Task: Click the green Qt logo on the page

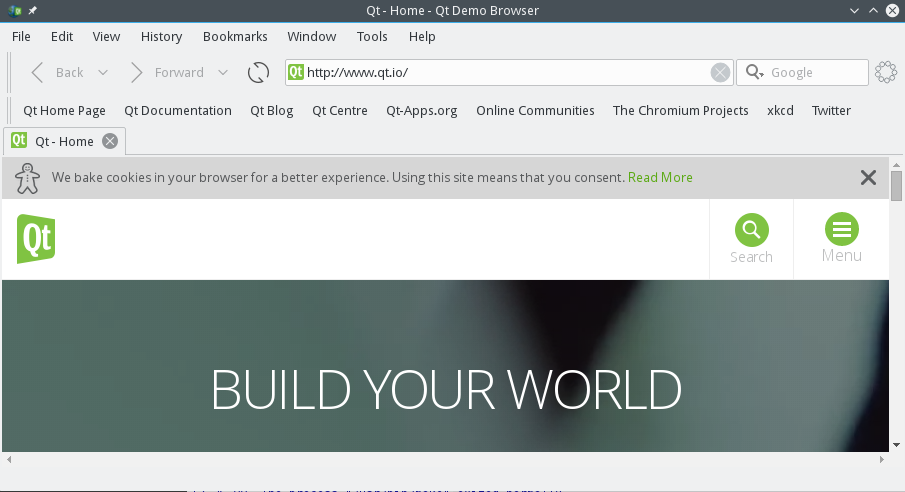Action: [x=36, y=238]
